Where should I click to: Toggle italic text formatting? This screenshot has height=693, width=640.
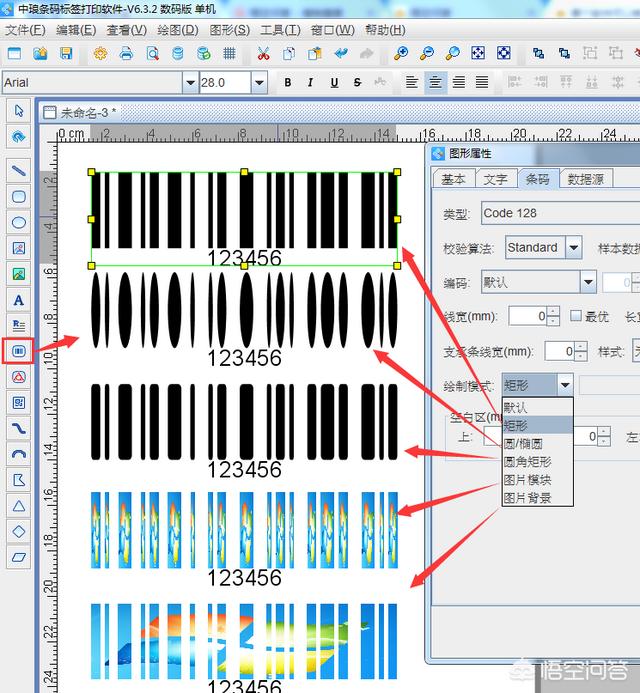(311, 82)
